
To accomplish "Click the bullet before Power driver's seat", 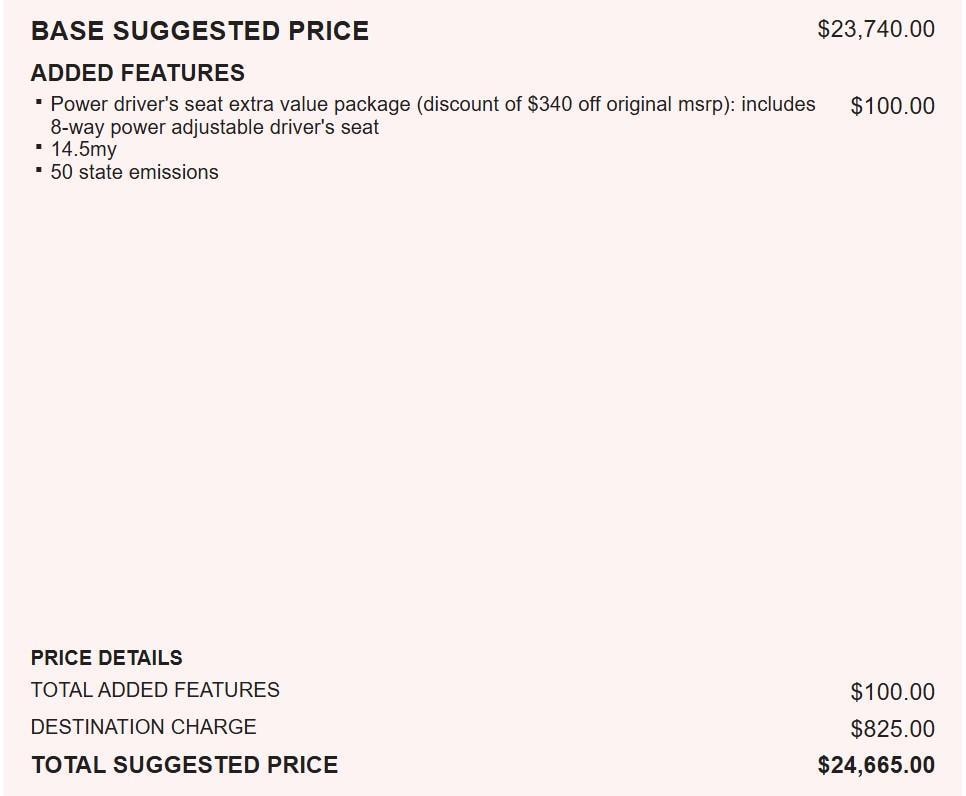I will click(38, 102).
